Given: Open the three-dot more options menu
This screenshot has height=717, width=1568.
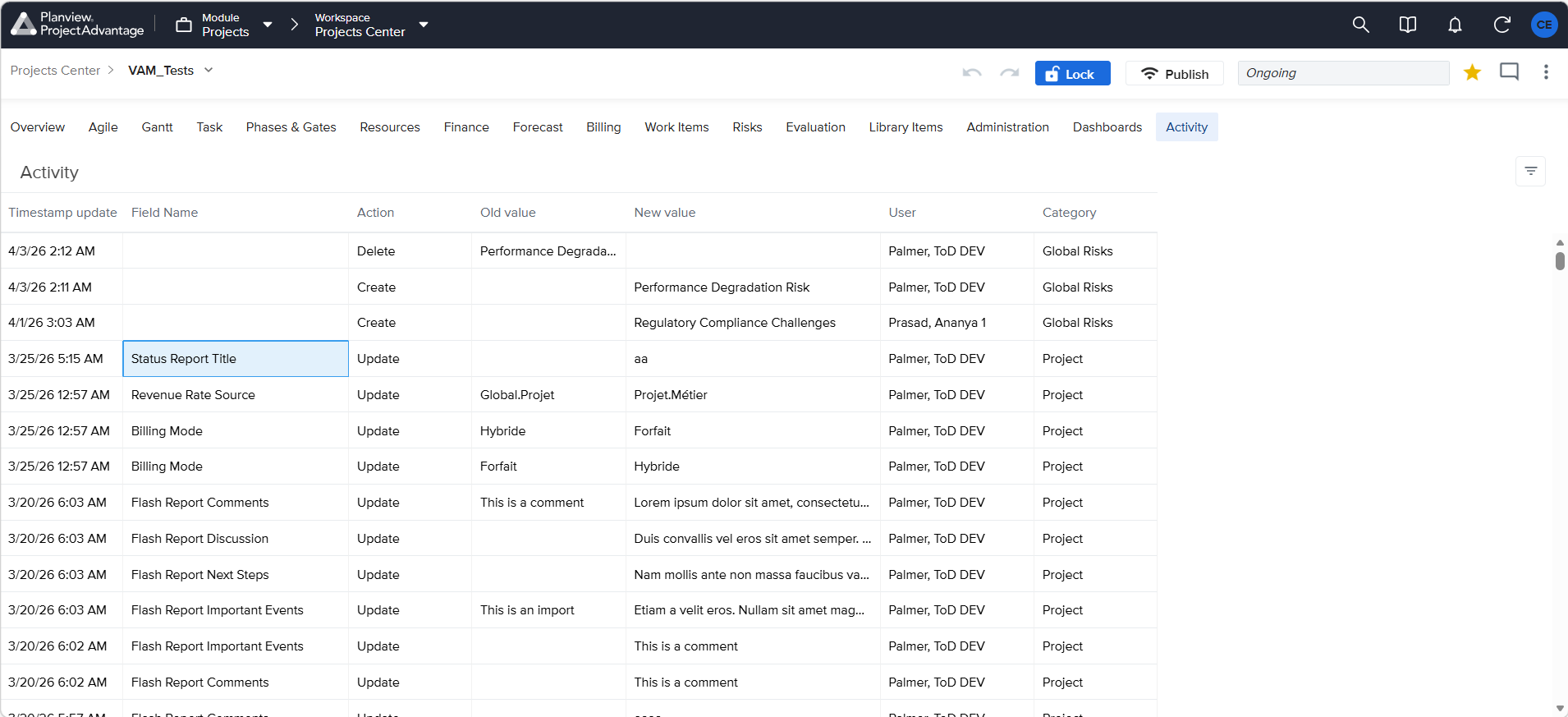Looking at the screenshot, I should click(1546, 72).
